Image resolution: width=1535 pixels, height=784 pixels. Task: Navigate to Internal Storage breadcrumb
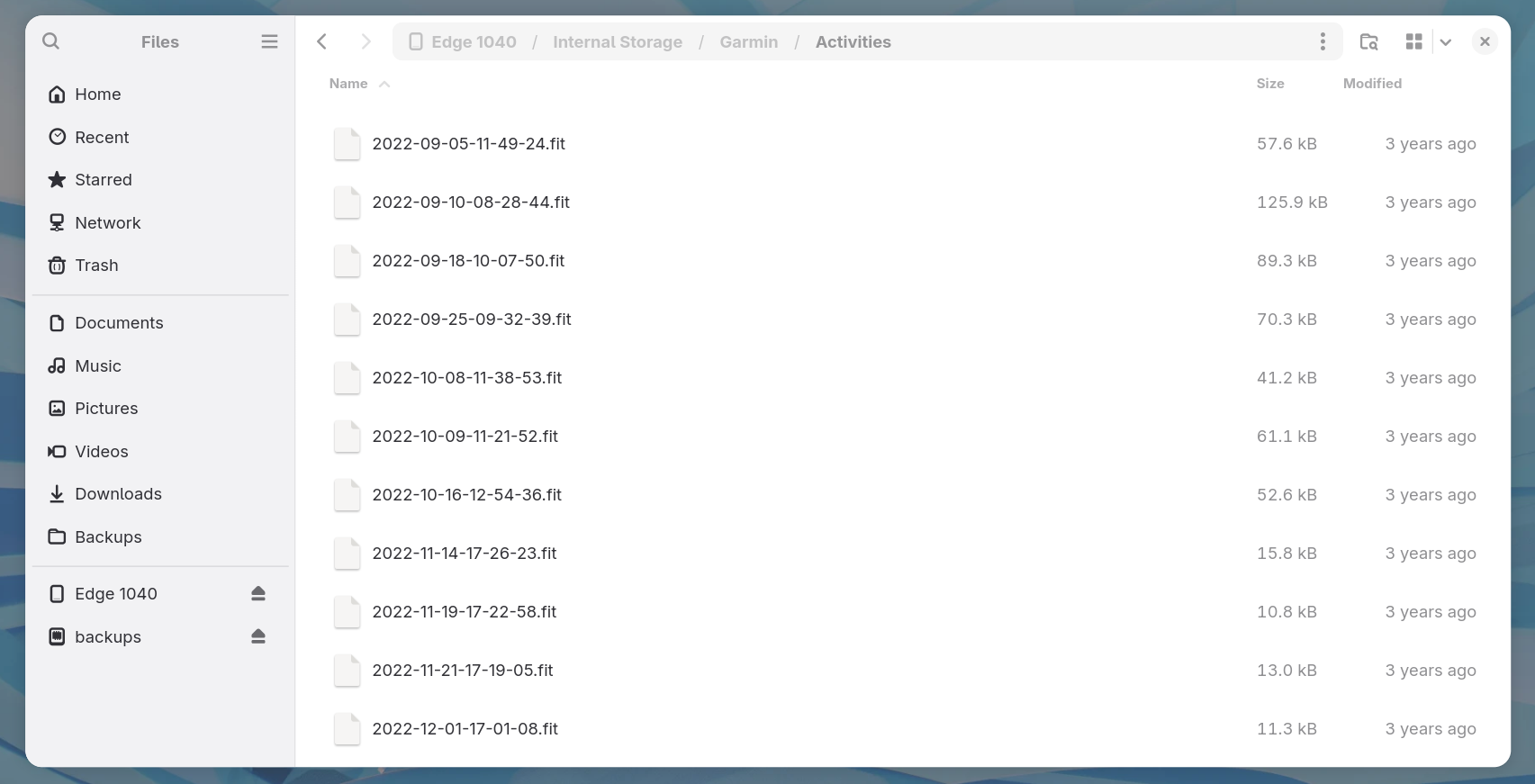618,42
